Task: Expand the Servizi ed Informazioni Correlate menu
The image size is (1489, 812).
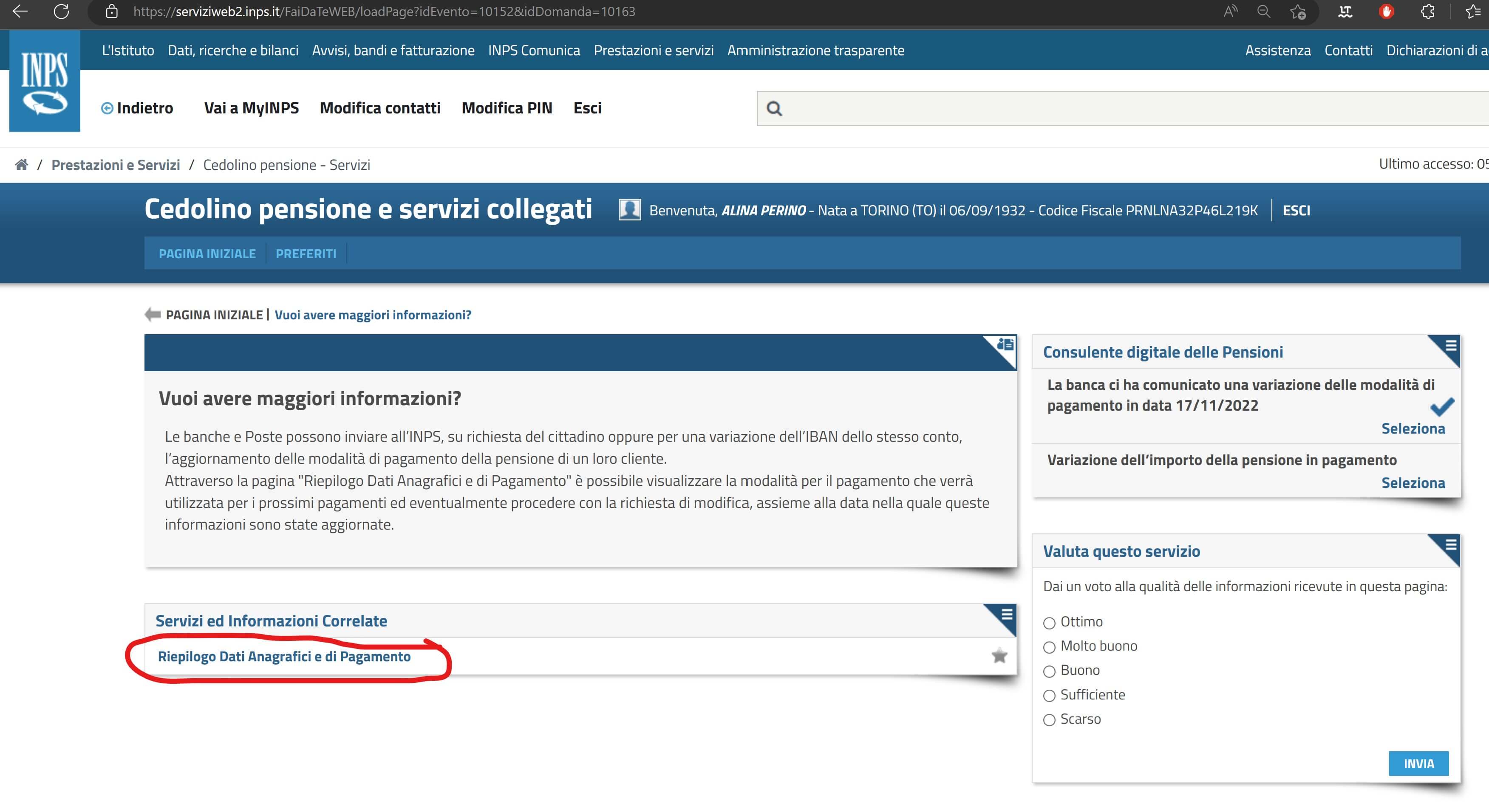Action: pos(1006,614)
